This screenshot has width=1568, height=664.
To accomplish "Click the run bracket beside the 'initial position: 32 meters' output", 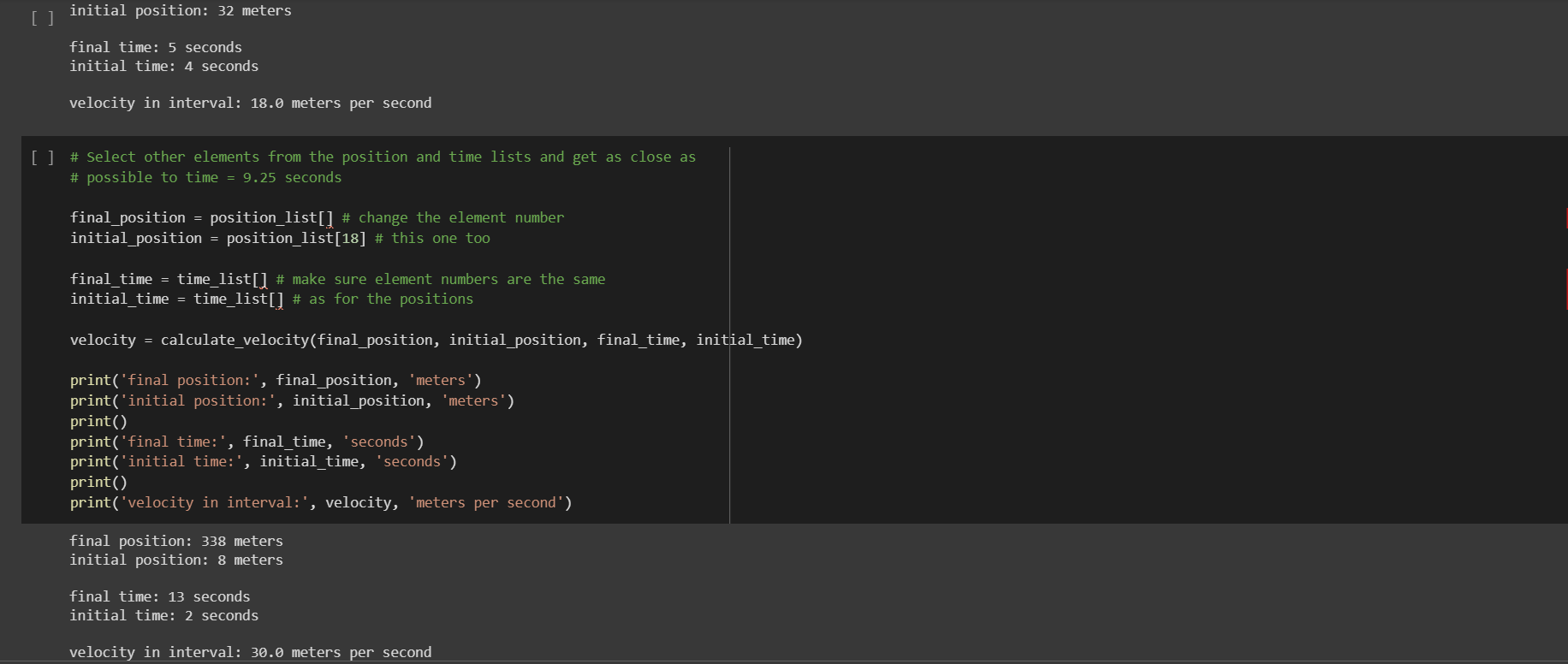I will point(43,18).
